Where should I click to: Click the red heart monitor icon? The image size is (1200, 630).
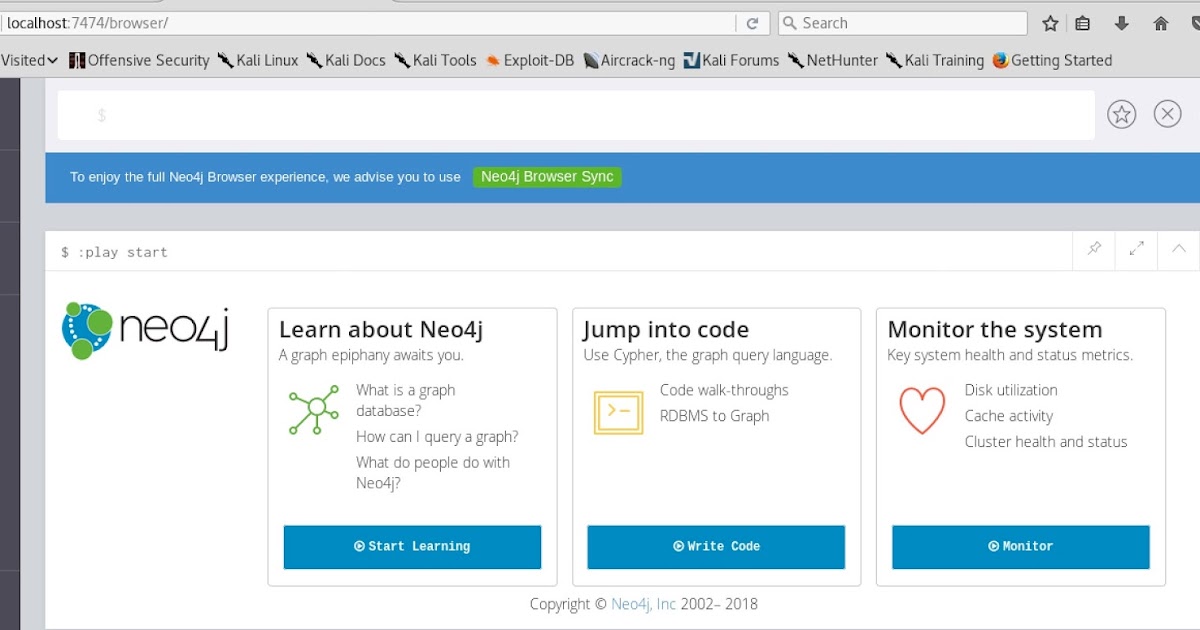(x=922, y=410)
